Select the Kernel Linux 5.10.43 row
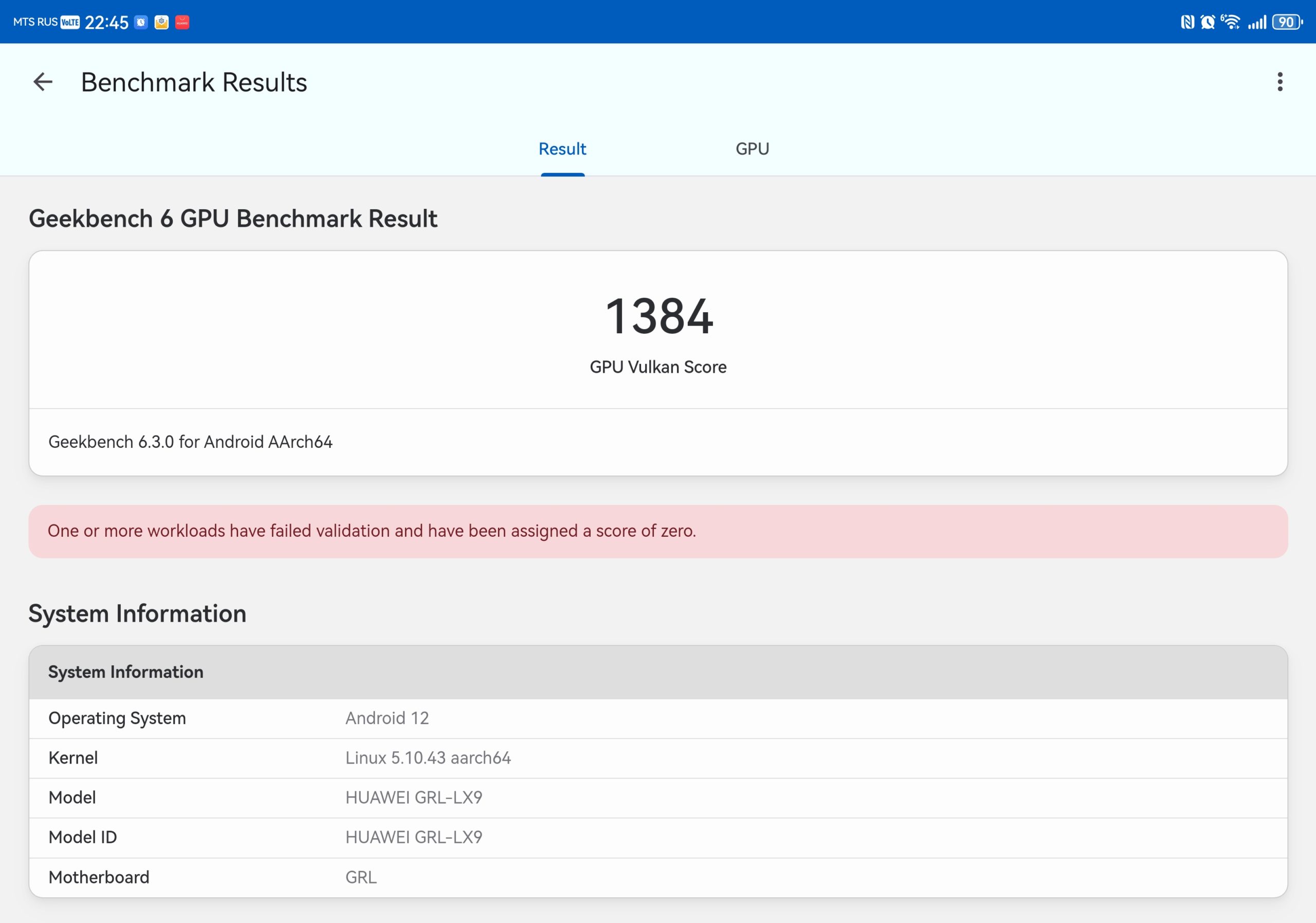This screenshot has height=923, width=1316. click(658, 758)
